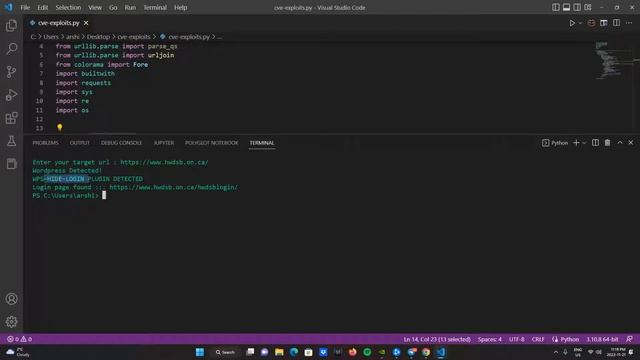This screenshot has width=640, height=360.
Task: Expand the new terminal launch profile dropdown
Action: pyautogui.click(x=584, y=143)
